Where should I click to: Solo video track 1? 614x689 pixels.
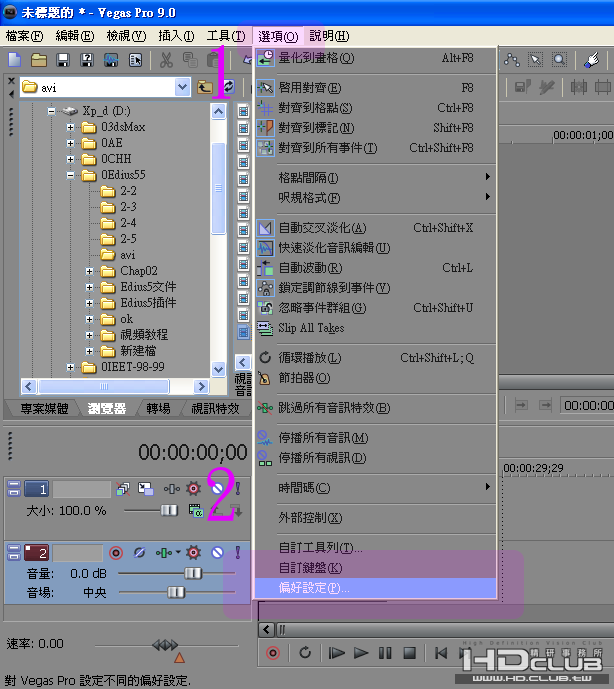click(x=238, y=488)
